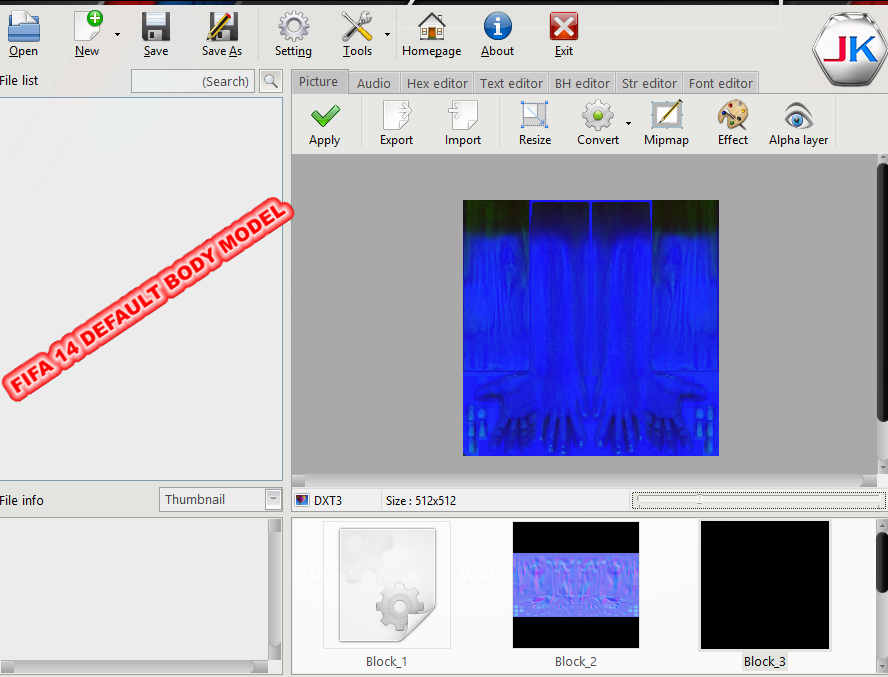Viewport: 888px width, 677px height.
Task: Go to Homepage house icon
Action: (432, 27)
